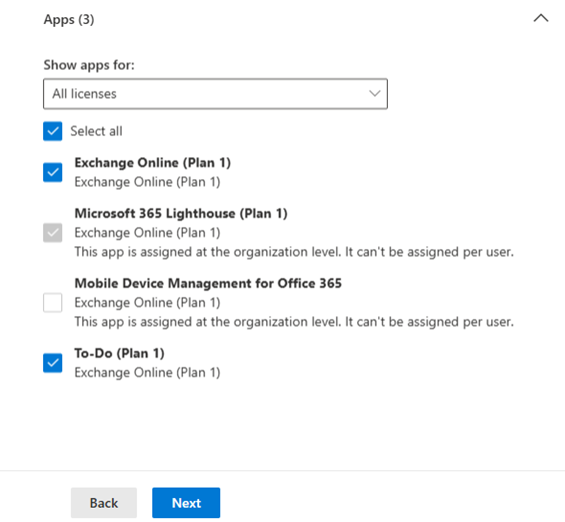This screenshot has width=565, height=522.
Task: Click the dropdown arrow in the licenses box
Action: [x=375, y=94]
